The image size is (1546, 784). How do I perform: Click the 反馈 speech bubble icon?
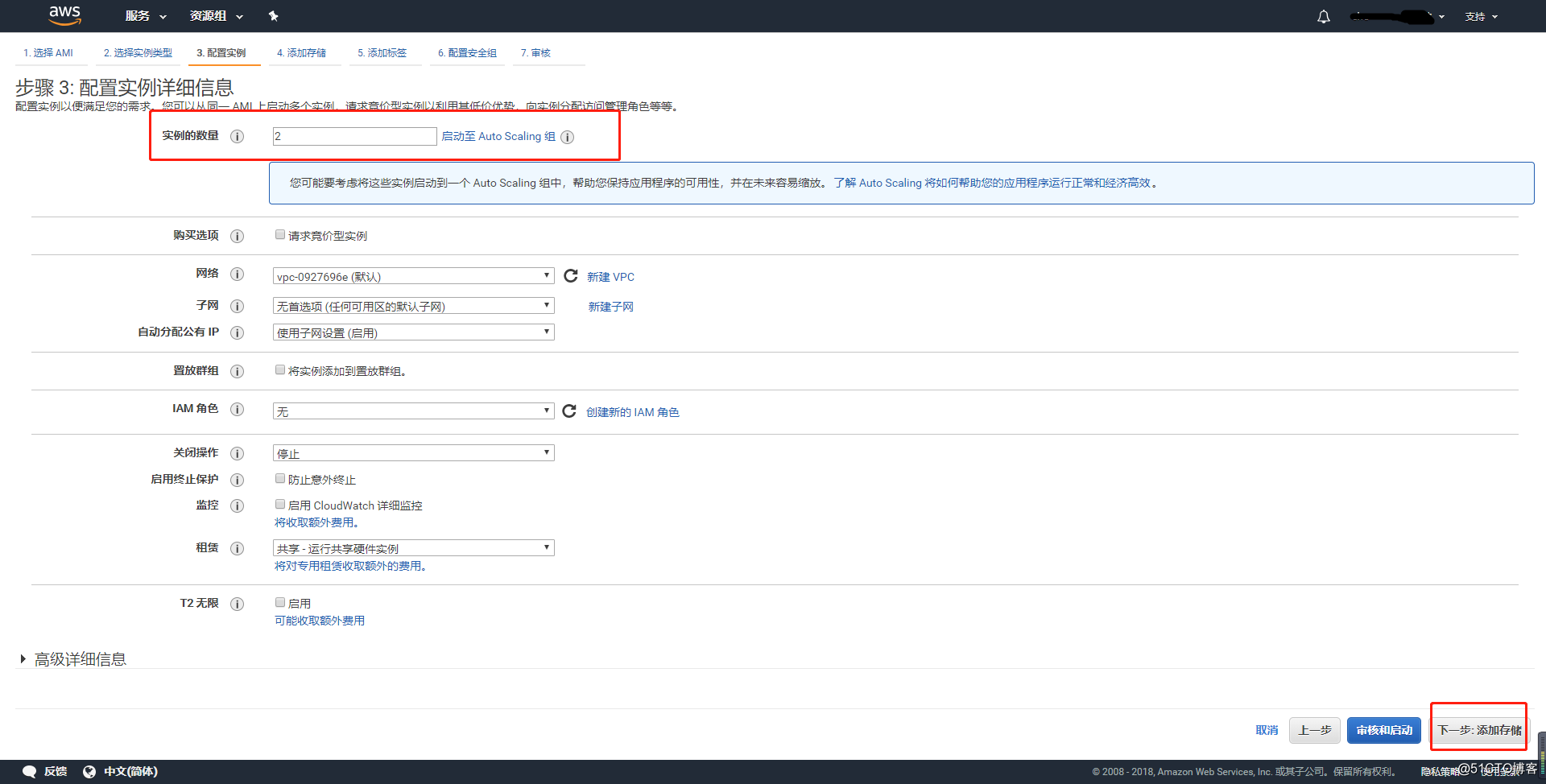click(30, 771)
